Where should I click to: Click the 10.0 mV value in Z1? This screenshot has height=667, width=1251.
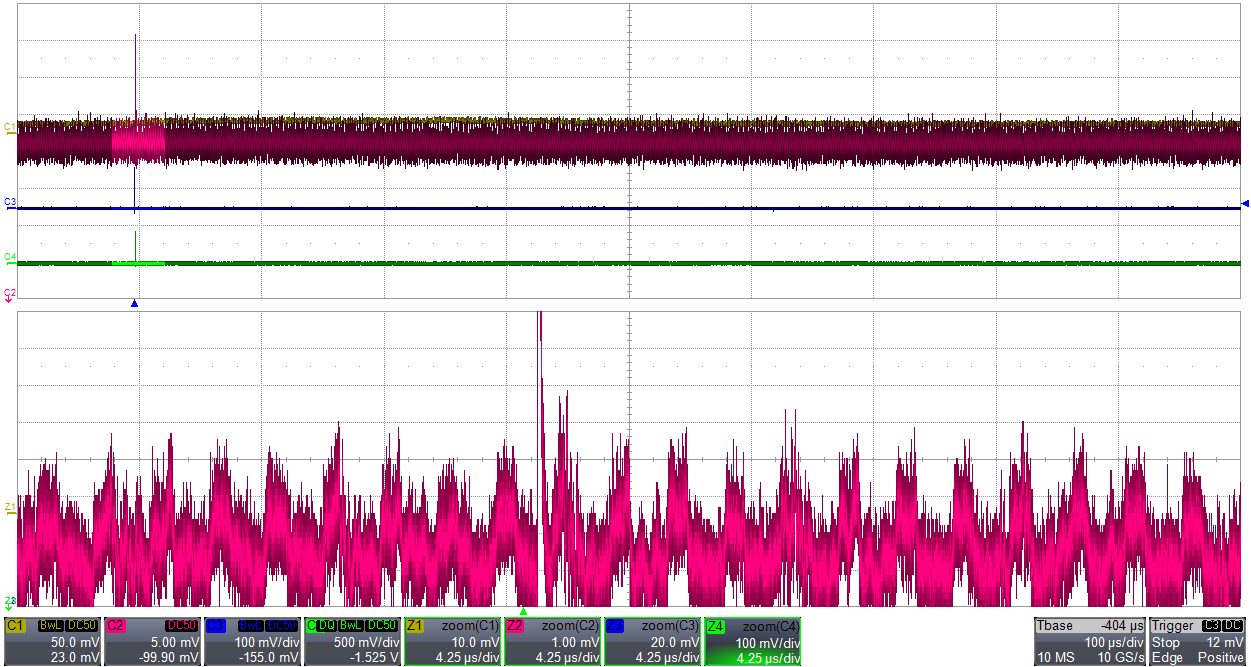pyautogui.click(x=475, y=642)
